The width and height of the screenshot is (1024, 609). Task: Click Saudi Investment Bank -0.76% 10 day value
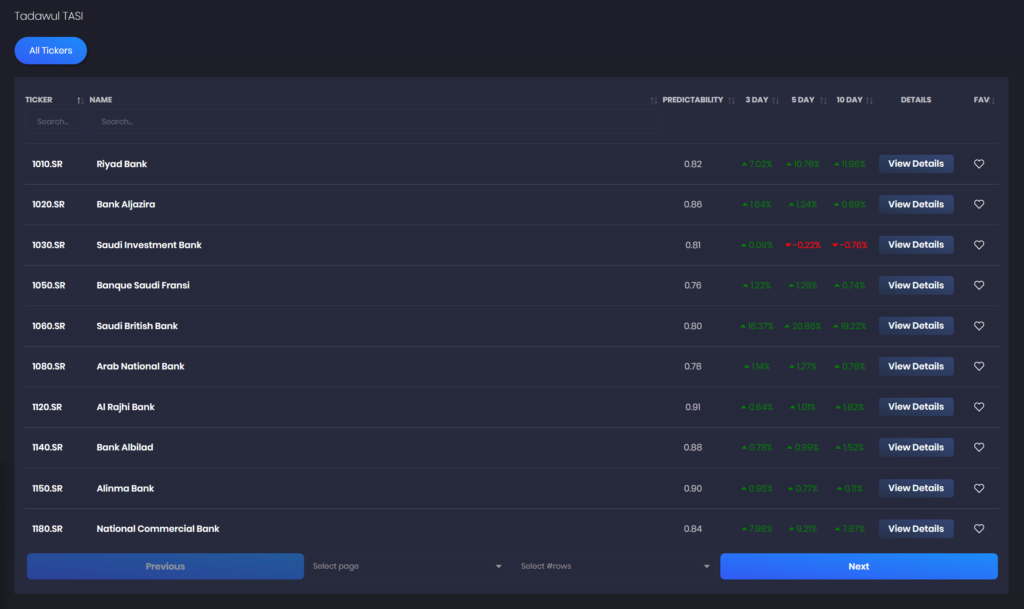click(x=850, y=245)
